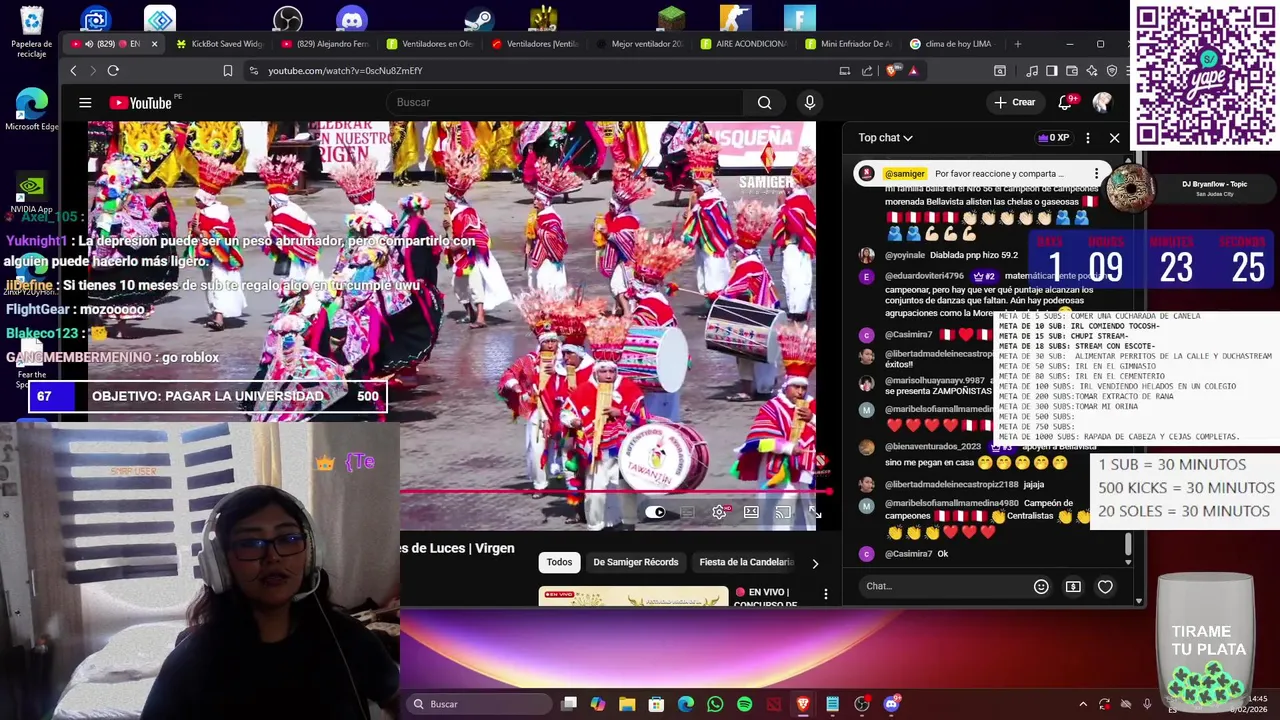Switch to Mejor ventilador tab
Screen dimensions: 1280x720
click(x=640, y=44)
